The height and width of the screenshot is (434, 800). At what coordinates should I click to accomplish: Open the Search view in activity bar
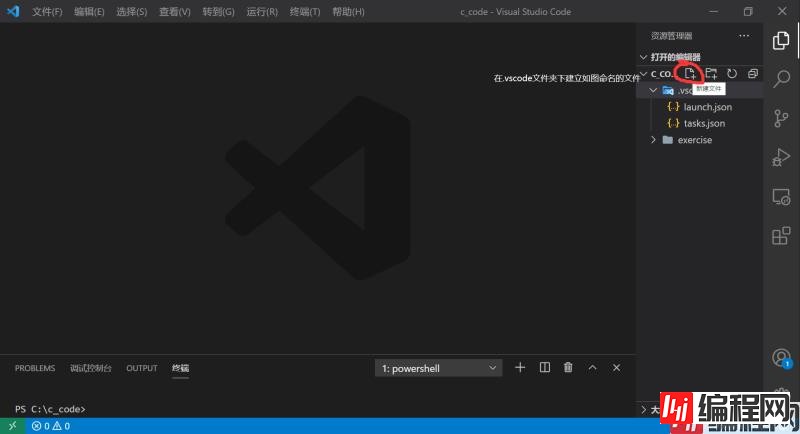click(x=781, y=79)
